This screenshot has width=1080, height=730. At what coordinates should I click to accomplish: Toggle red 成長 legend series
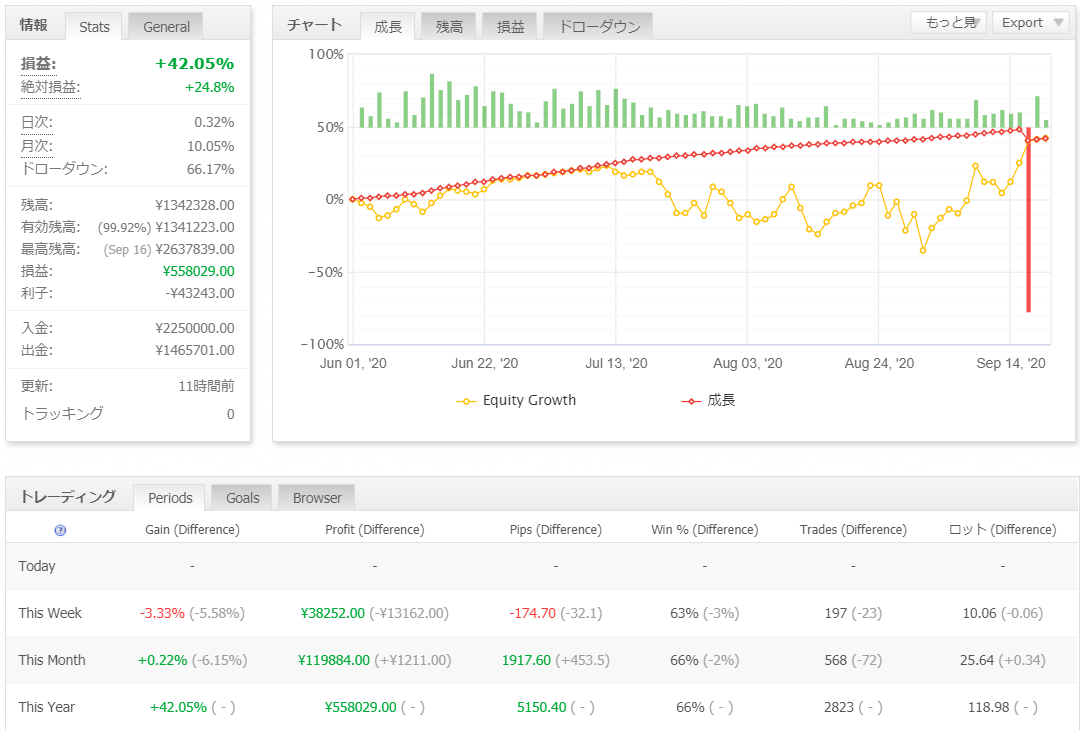click(708, 401)
